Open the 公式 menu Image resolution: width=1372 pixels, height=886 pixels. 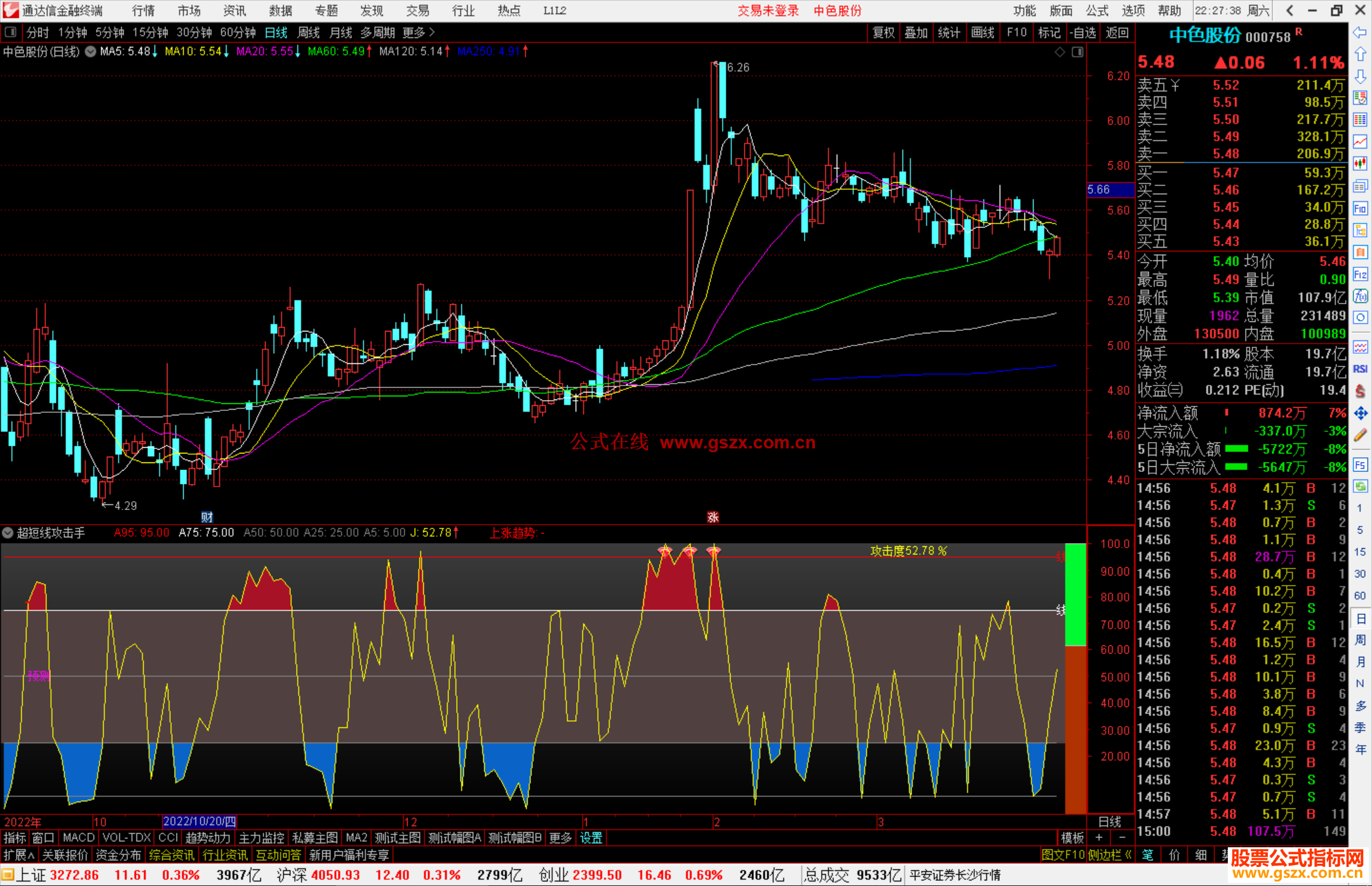tap(1096, 11)
